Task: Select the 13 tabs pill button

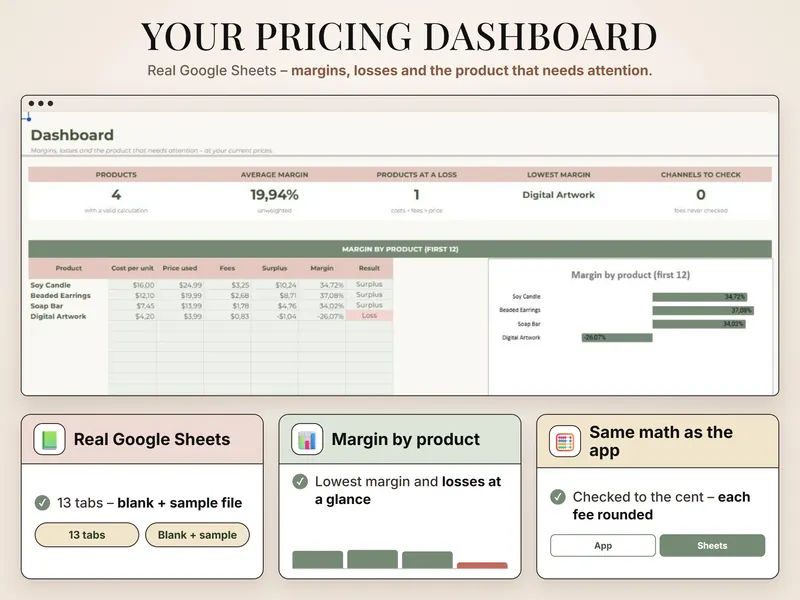Action: click(87, 535)
